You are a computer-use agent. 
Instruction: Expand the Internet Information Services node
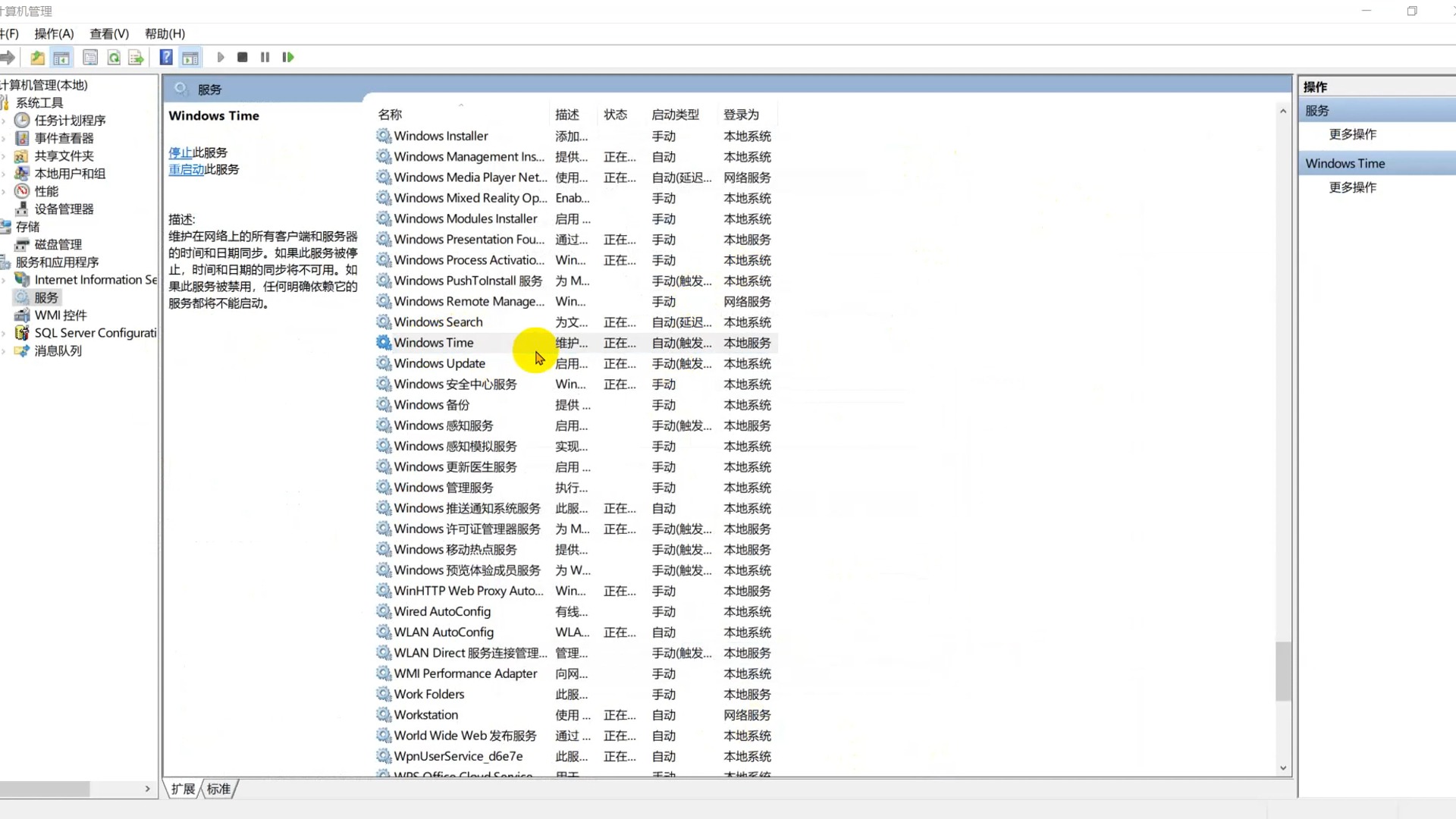(x=4, y=280)
